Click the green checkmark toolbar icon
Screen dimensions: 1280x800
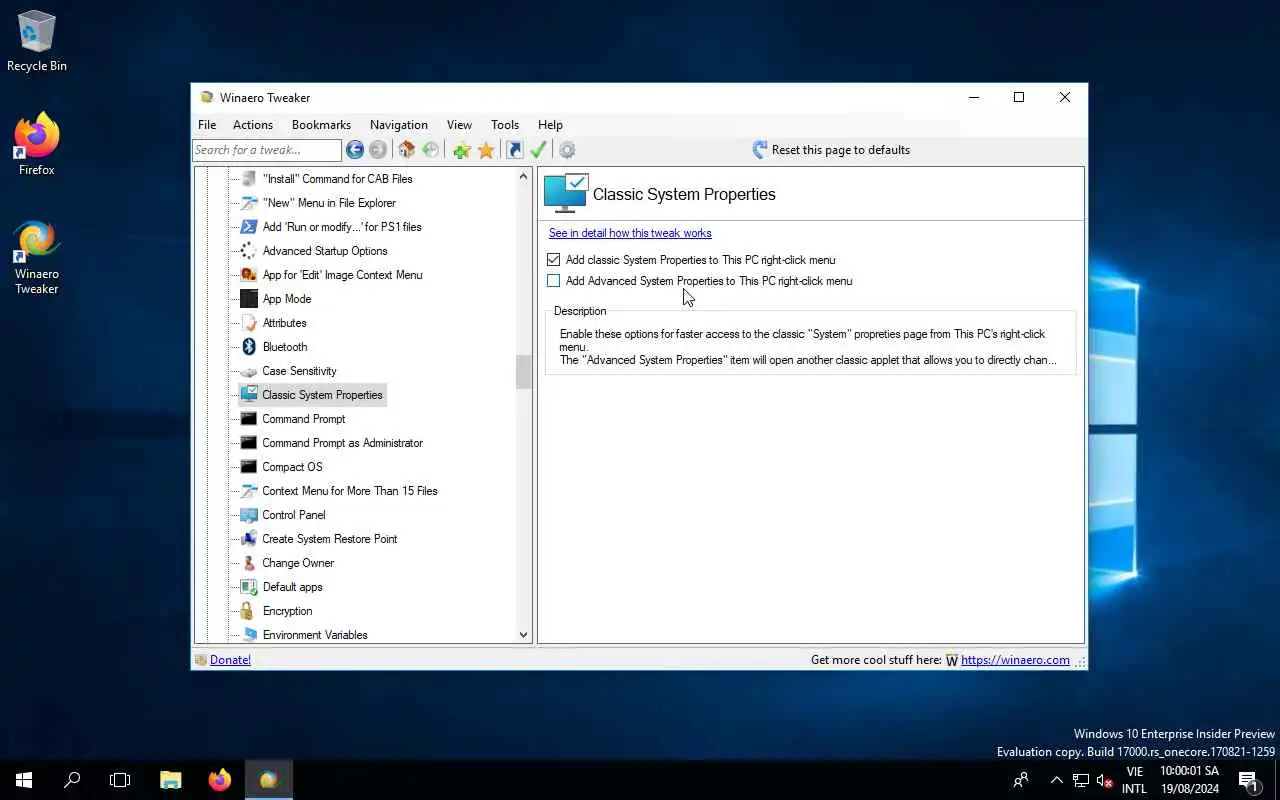click(x=538, y=150)
